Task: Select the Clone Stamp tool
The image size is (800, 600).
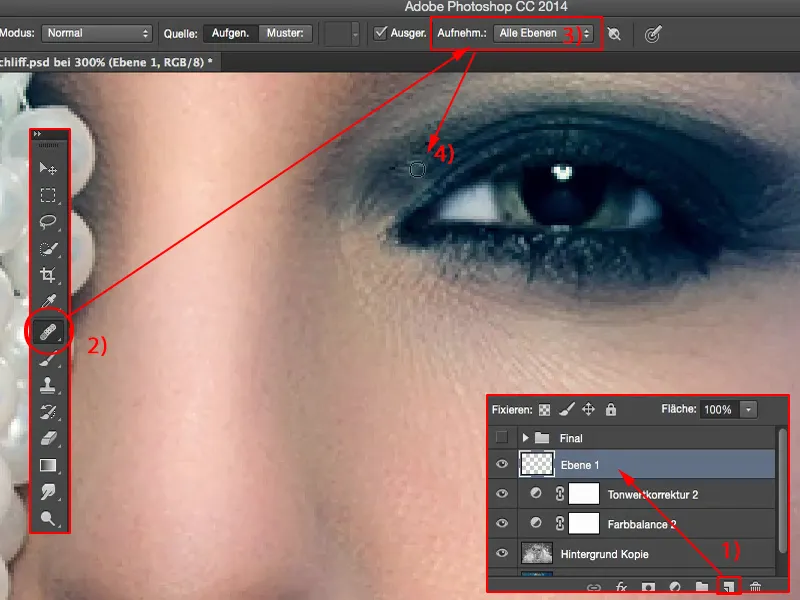Action: click(x=48, y=385)
